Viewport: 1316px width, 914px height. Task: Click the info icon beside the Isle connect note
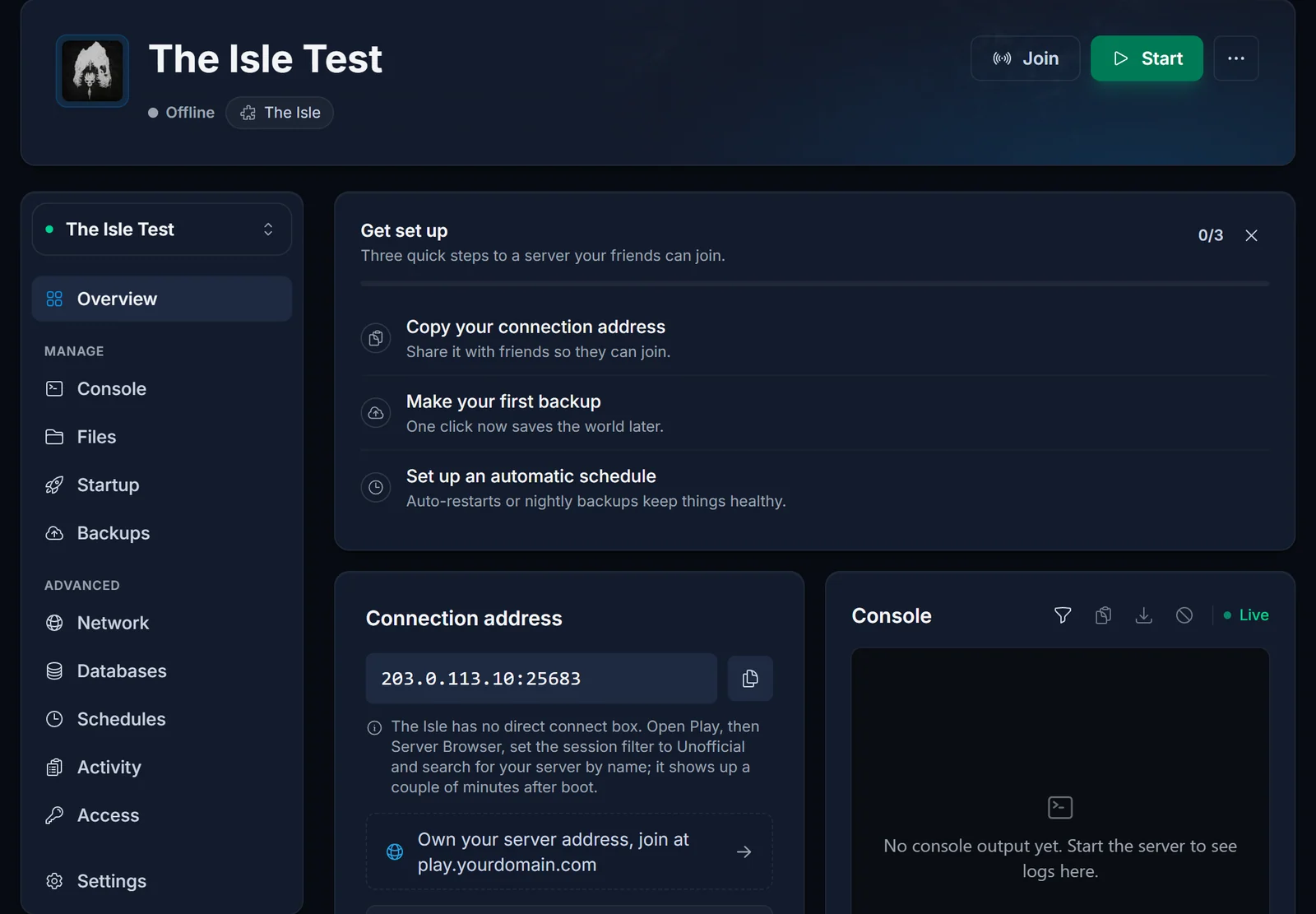pyautogui.click(x=374, y=728)
